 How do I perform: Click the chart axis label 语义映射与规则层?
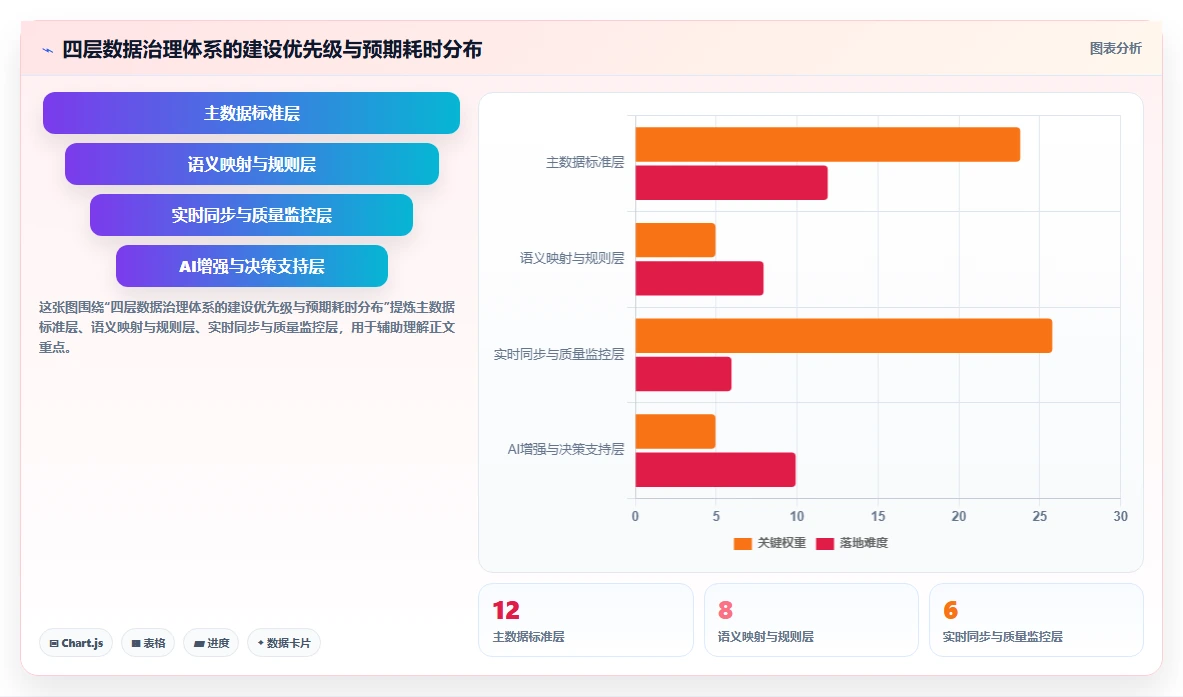point(572,258)
